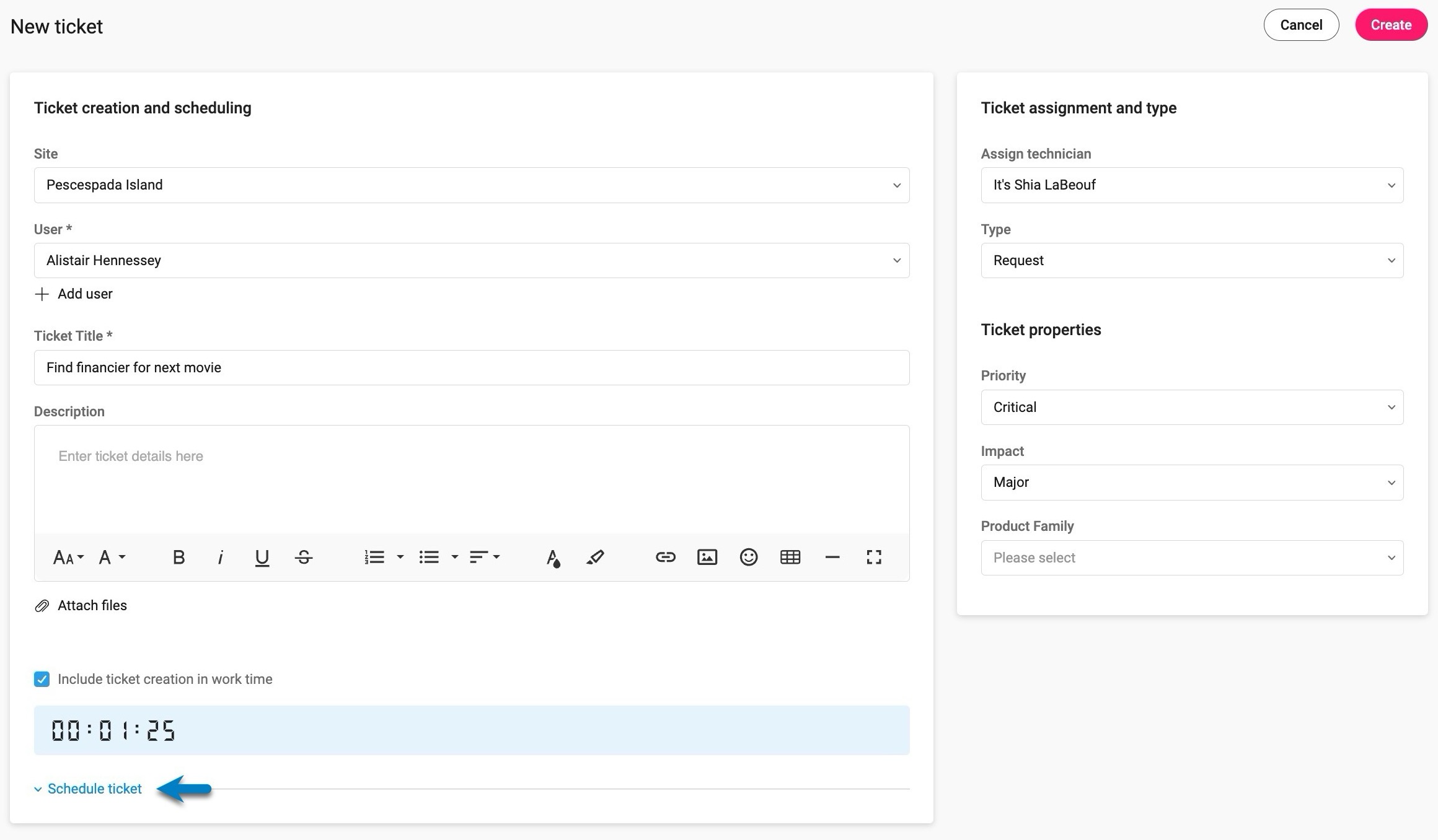Expand the Schedule ticket section
The height and width of the screenshot is (840, 1438).
click(x=88, y=789)
